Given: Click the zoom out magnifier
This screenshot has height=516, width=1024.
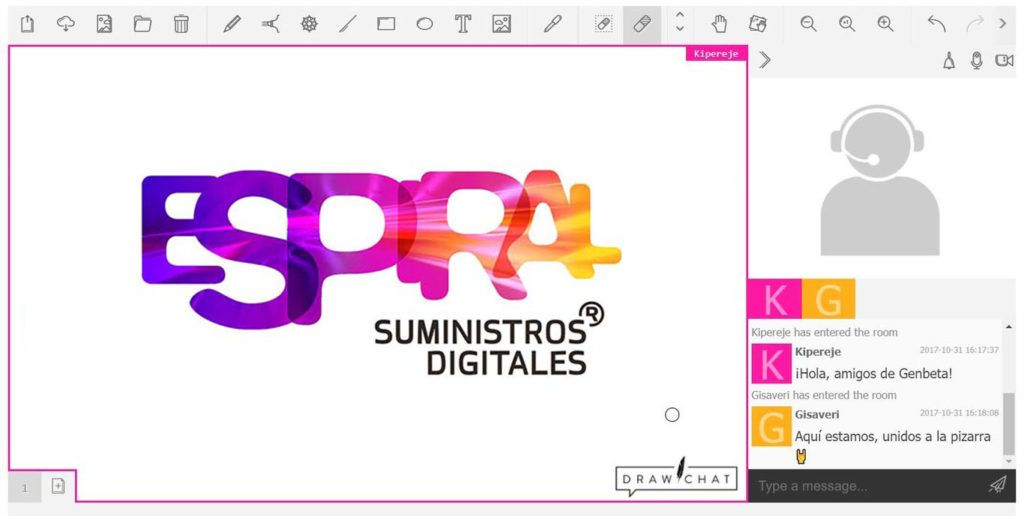Looking at the screenshot, I should (808, 24).
